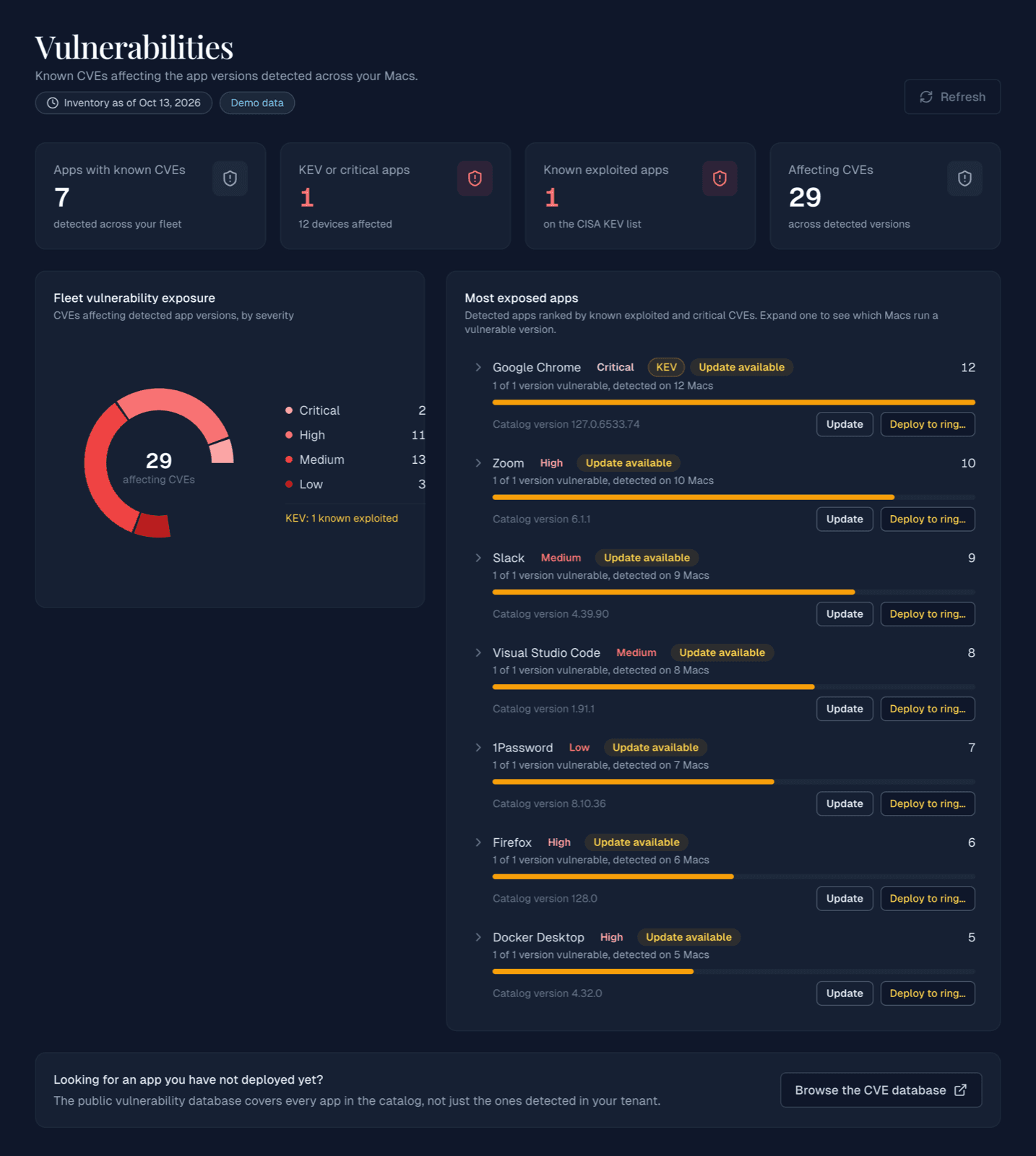Update Slack to the catalog version
The width and height of the screenshot is (1036, 1156).
tap(845, 614)
